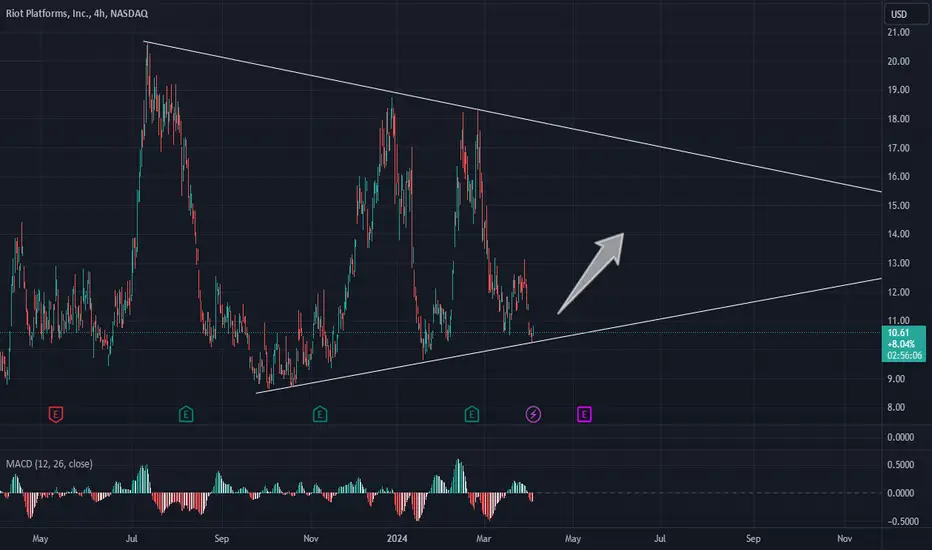Click the 0.5000 MACD scale label

coord(900,464)
